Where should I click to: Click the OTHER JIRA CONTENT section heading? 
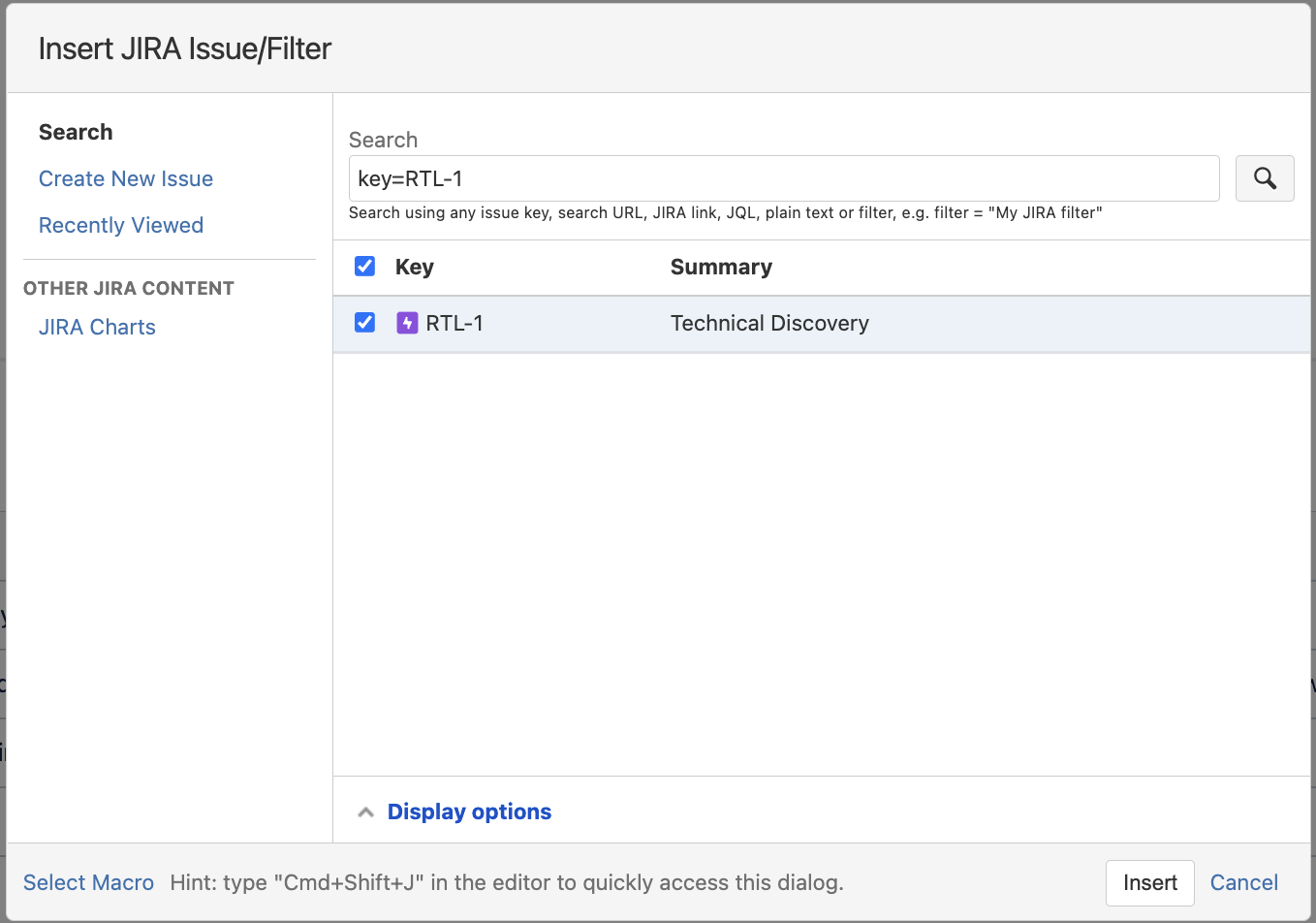[x=129, y=288]
